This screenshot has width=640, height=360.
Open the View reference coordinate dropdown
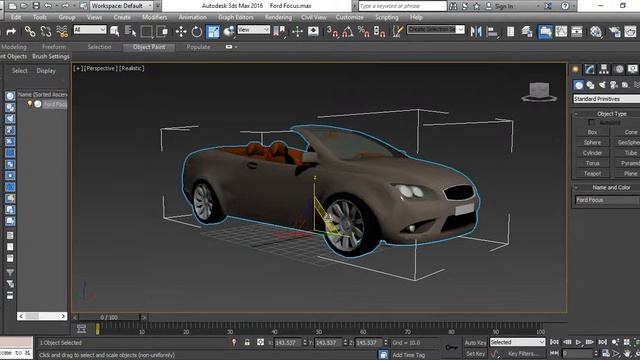coord(253,29)
